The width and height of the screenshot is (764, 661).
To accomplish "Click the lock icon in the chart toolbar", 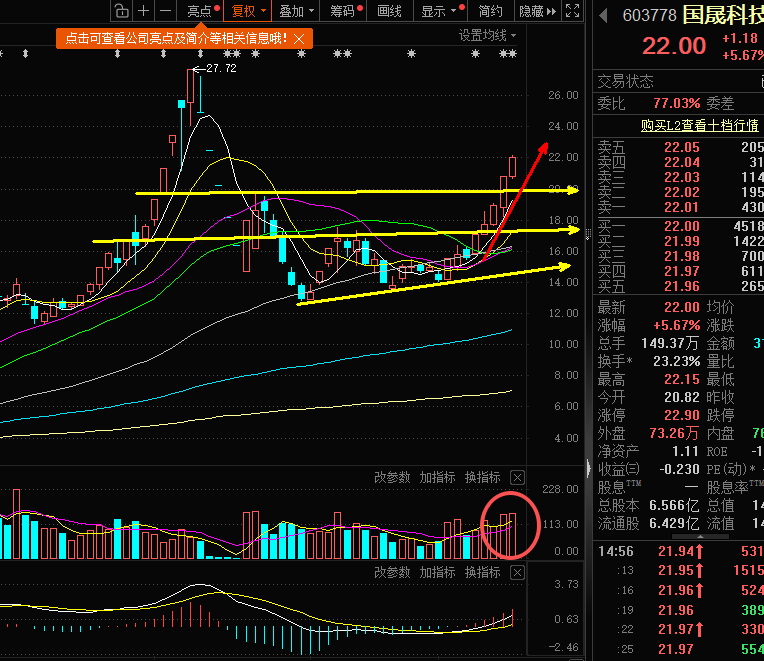I will pos(121,11).
